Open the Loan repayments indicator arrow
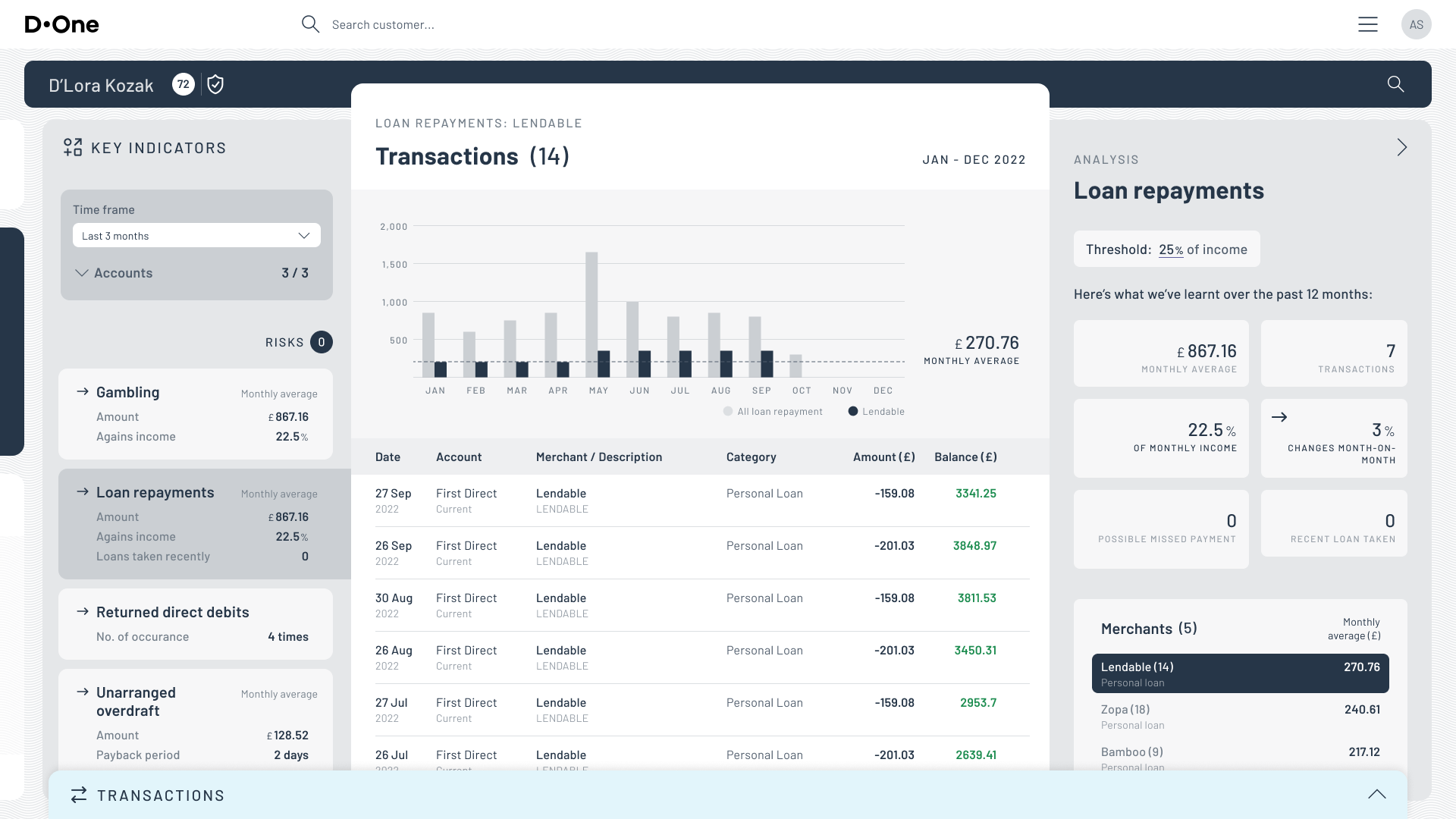The image size is (1456, 819). coord(83,491)
